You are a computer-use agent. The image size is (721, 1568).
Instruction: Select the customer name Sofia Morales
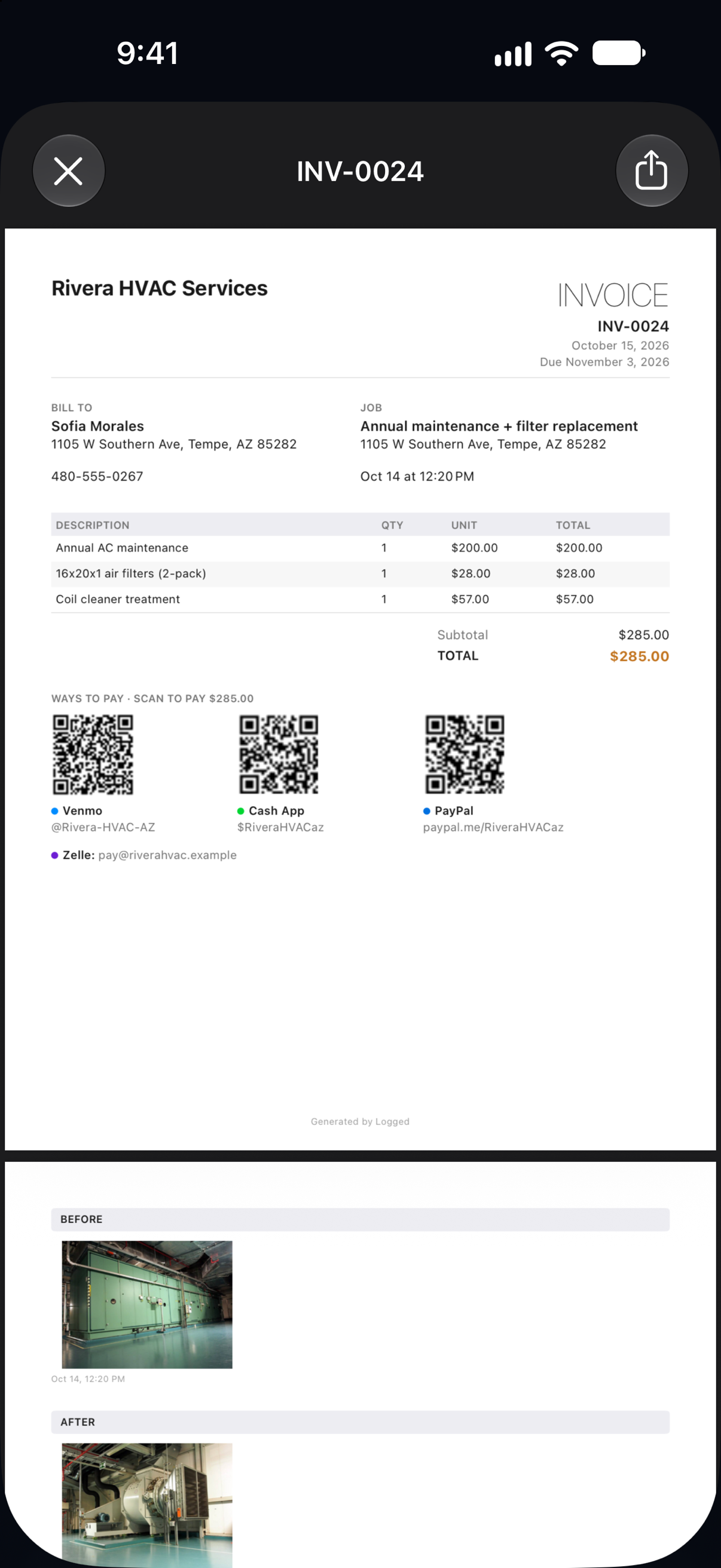click(x=97, y=426)
